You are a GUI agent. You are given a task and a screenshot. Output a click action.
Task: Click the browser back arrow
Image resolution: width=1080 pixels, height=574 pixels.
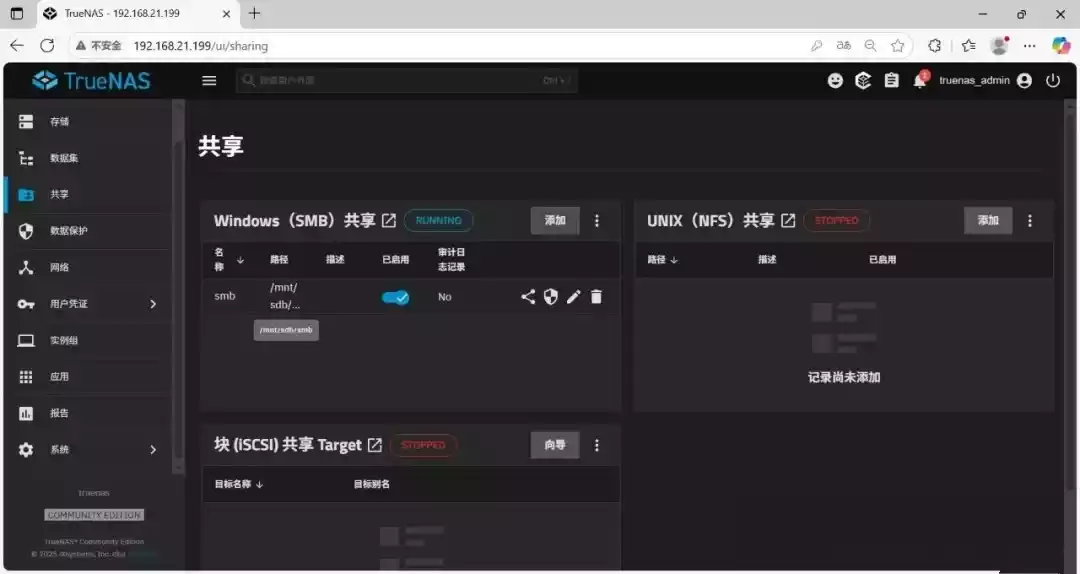click(17, 45)
